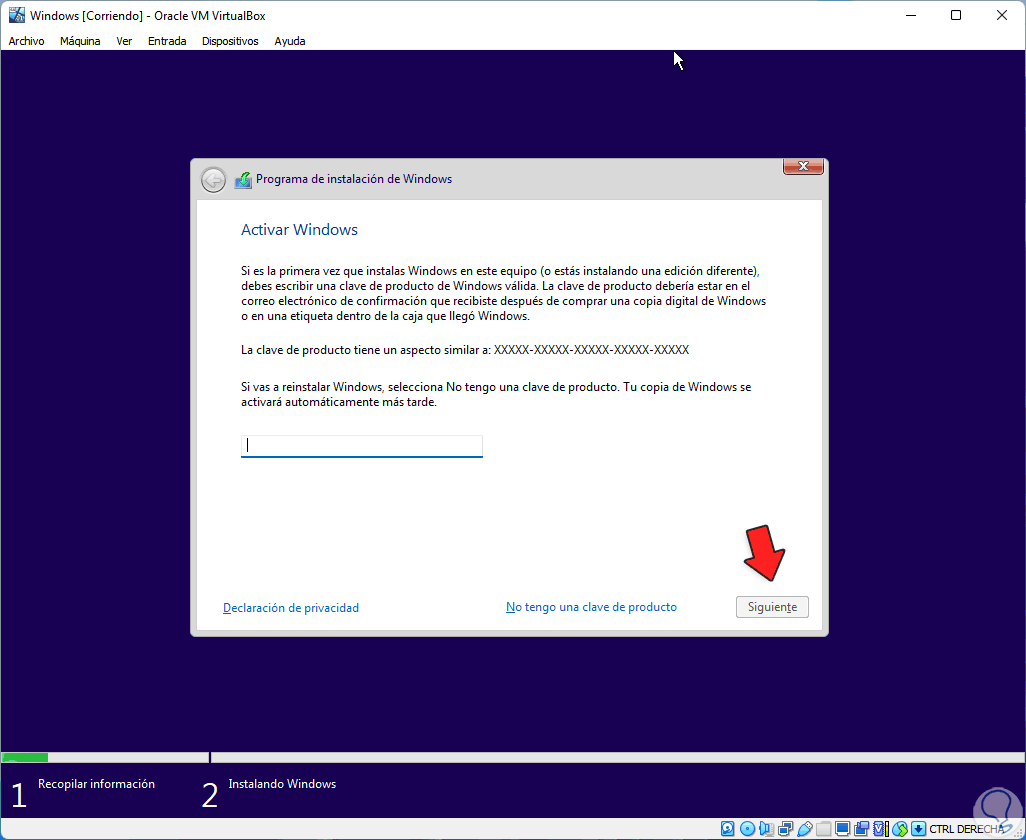Click Programa de instalación de Windows title
The height and width of the screenshot is (840, 1026).
(x=354, y=179)
